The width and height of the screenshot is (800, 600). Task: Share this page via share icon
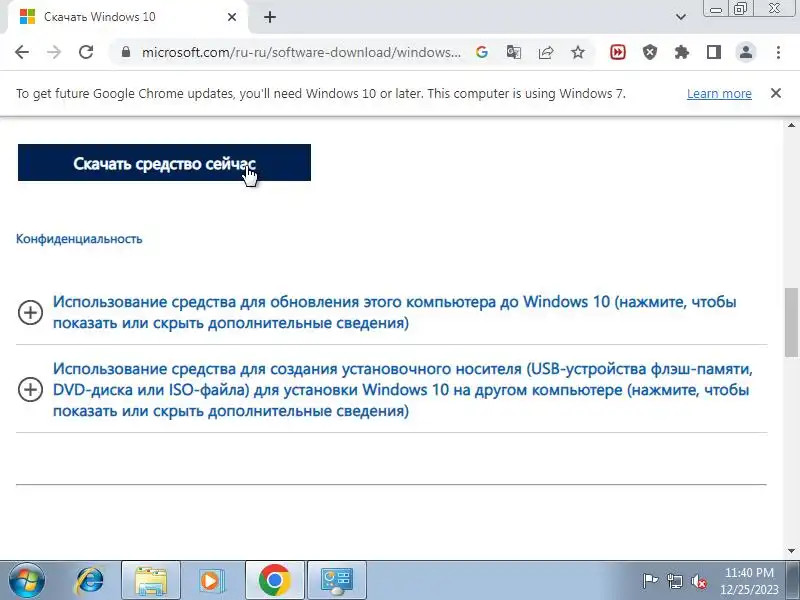pyautogui.click(x=546, y=52)
